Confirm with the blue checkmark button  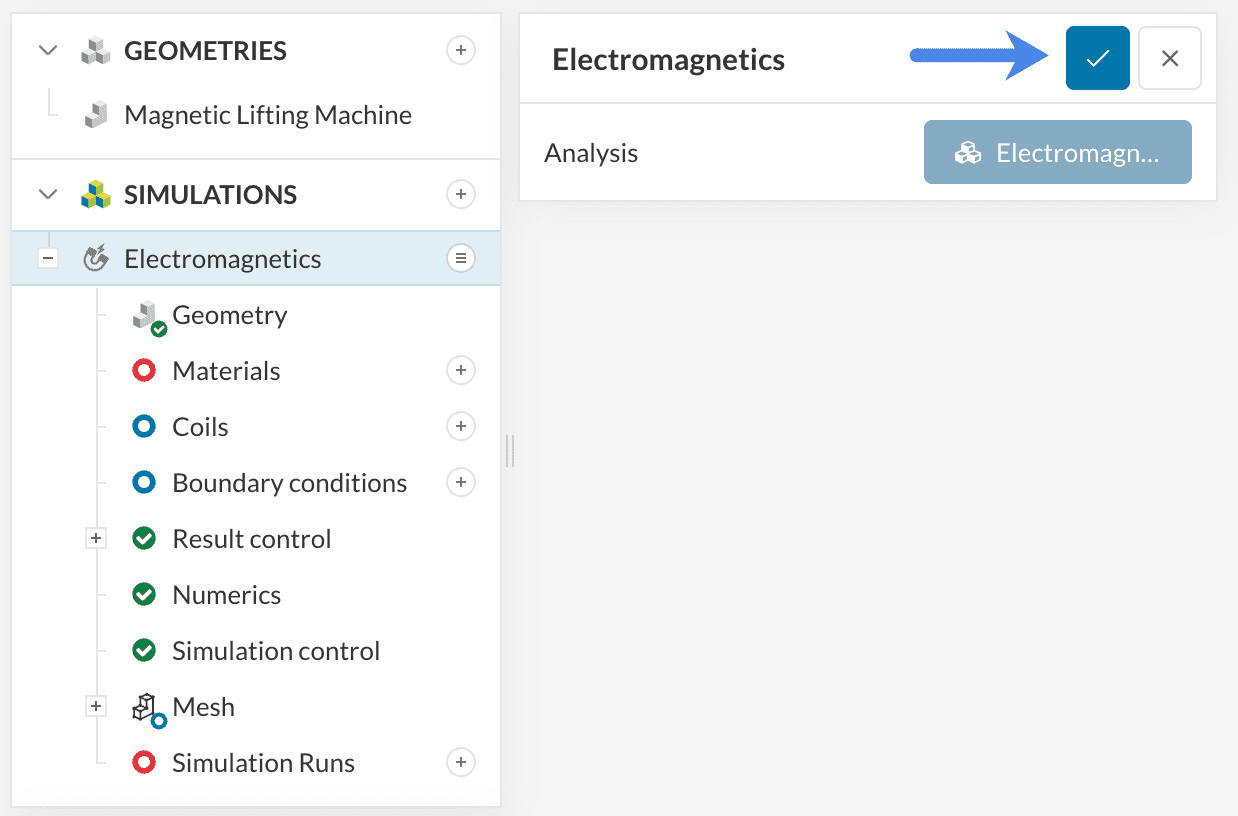tap(1097, 58)
